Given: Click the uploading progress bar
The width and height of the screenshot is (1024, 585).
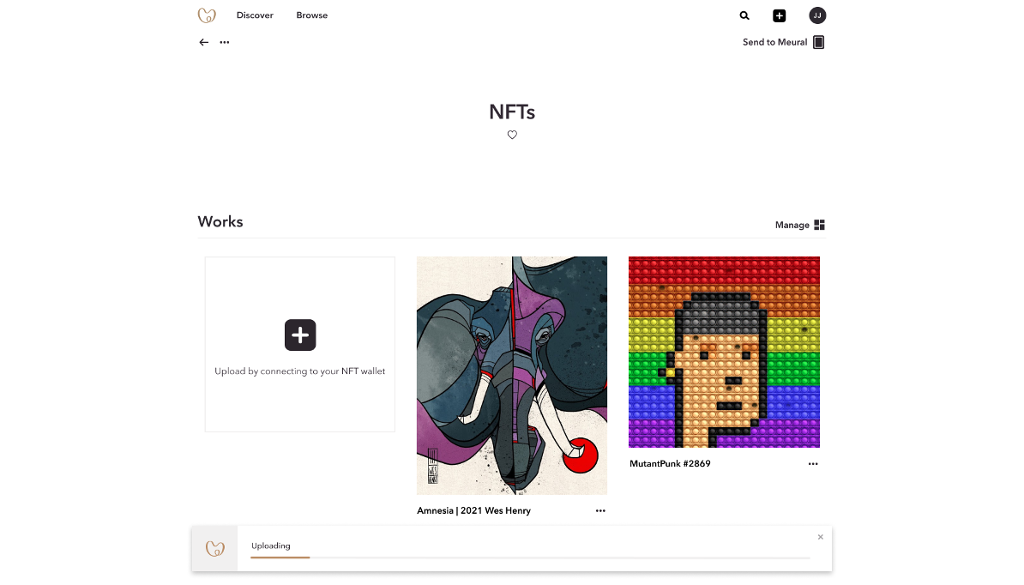Looking at the screenshot, I should point(530,557).
